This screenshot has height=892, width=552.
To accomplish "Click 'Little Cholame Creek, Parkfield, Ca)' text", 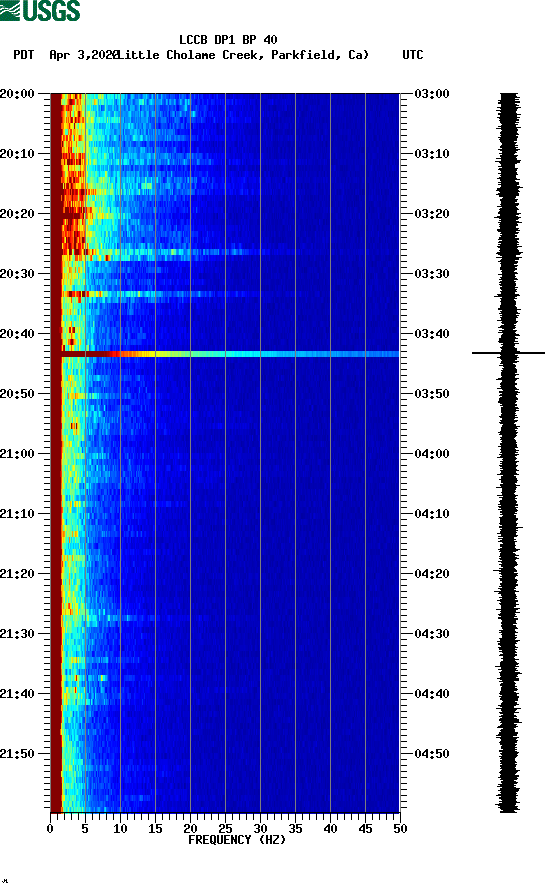I will click(243, 55).
